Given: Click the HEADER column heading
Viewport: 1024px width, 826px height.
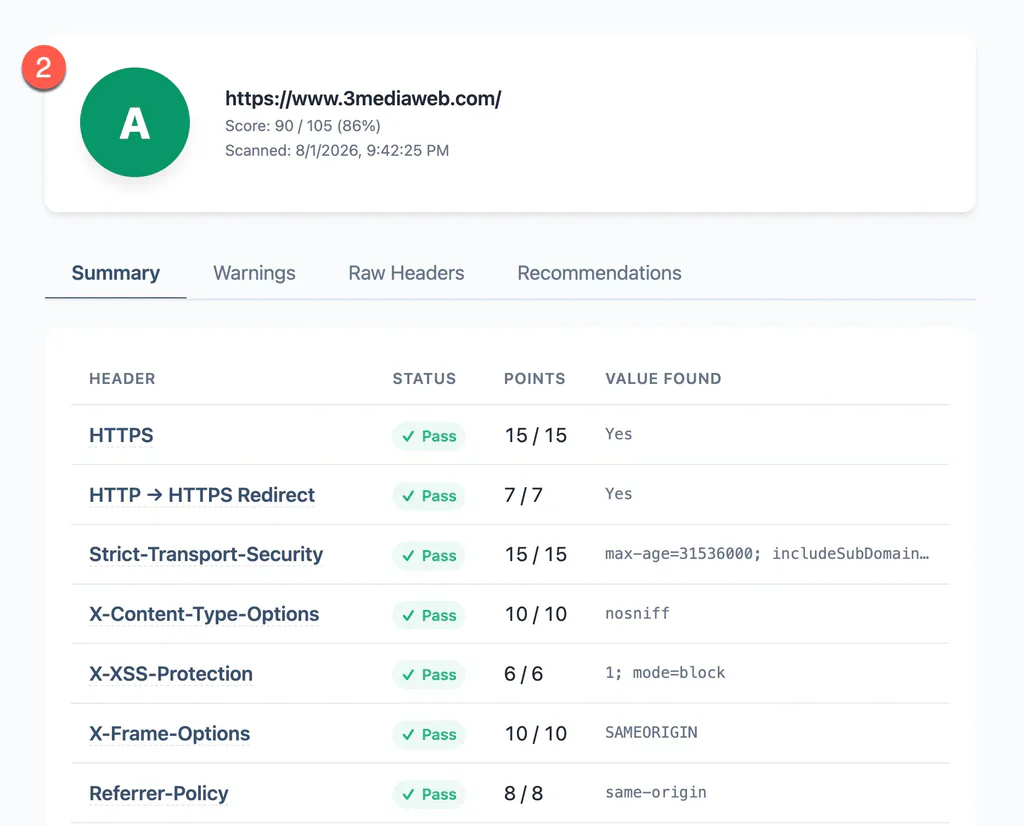Looking at the screenshot, I should [x=122, y=379].
